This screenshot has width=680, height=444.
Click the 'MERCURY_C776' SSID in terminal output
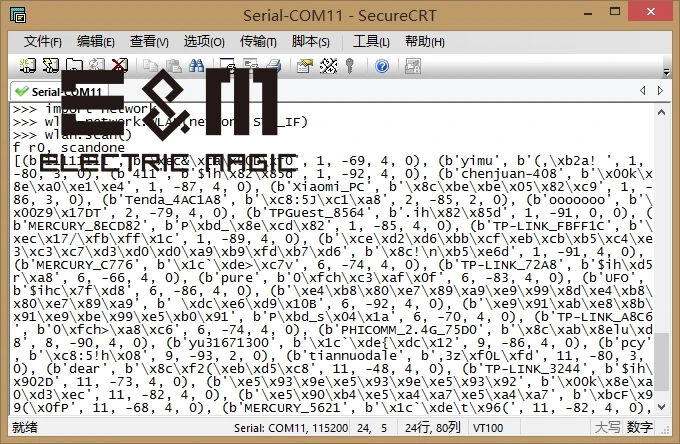point(85,264)
